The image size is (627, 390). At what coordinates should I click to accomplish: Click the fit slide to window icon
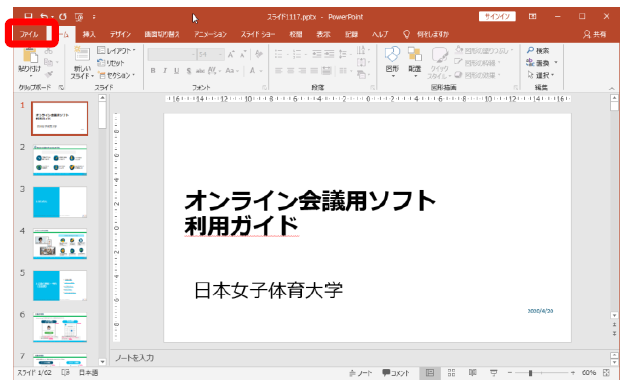tap(606, 373)
